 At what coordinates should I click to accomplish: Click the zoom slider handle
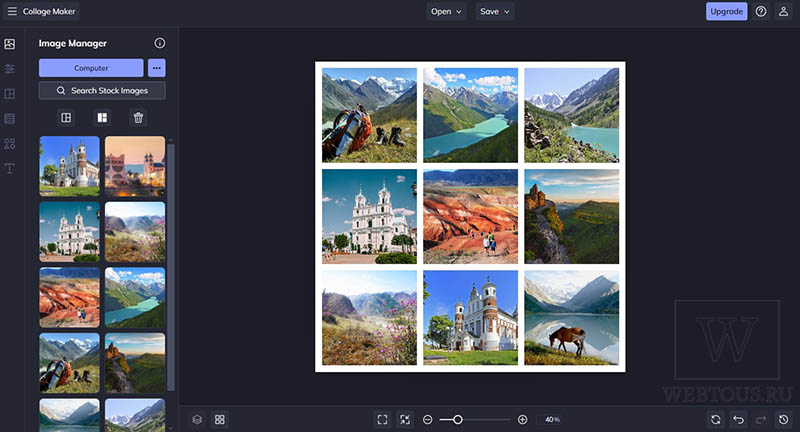[458, 419]
